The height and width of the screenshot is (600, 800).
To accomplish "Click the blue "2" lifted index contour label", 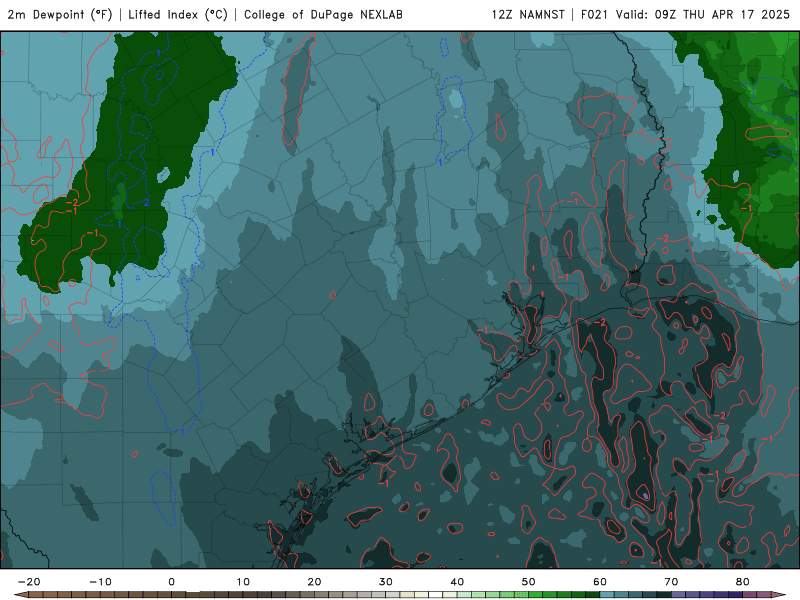I will [x=146, y=203].
